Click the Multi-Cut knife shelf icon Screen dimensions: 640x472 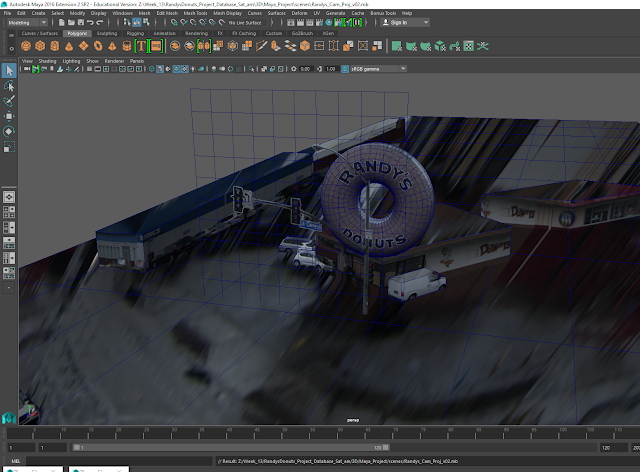pos(261,46)
